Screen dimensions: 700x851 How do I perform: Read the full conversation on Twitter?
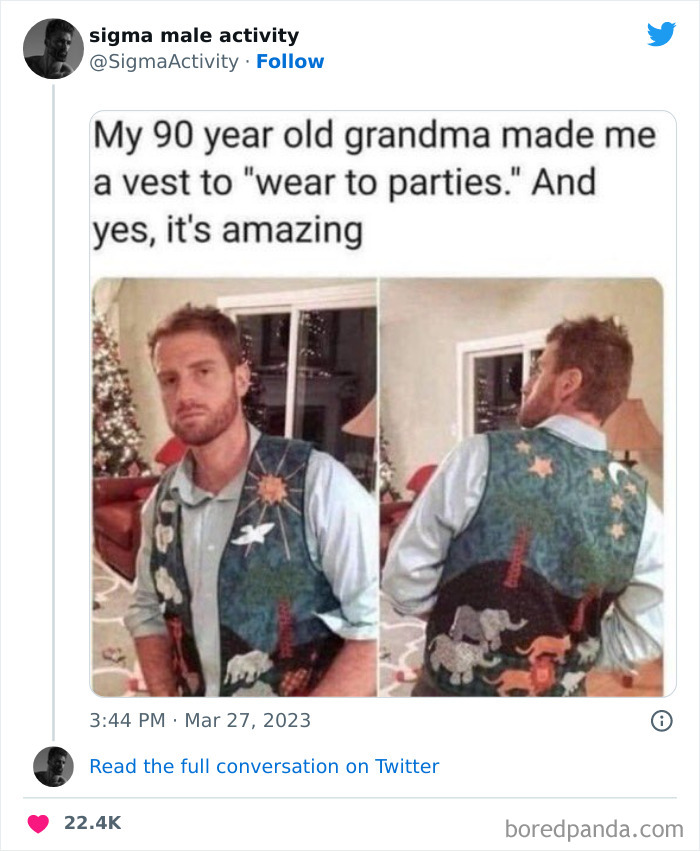264,766
